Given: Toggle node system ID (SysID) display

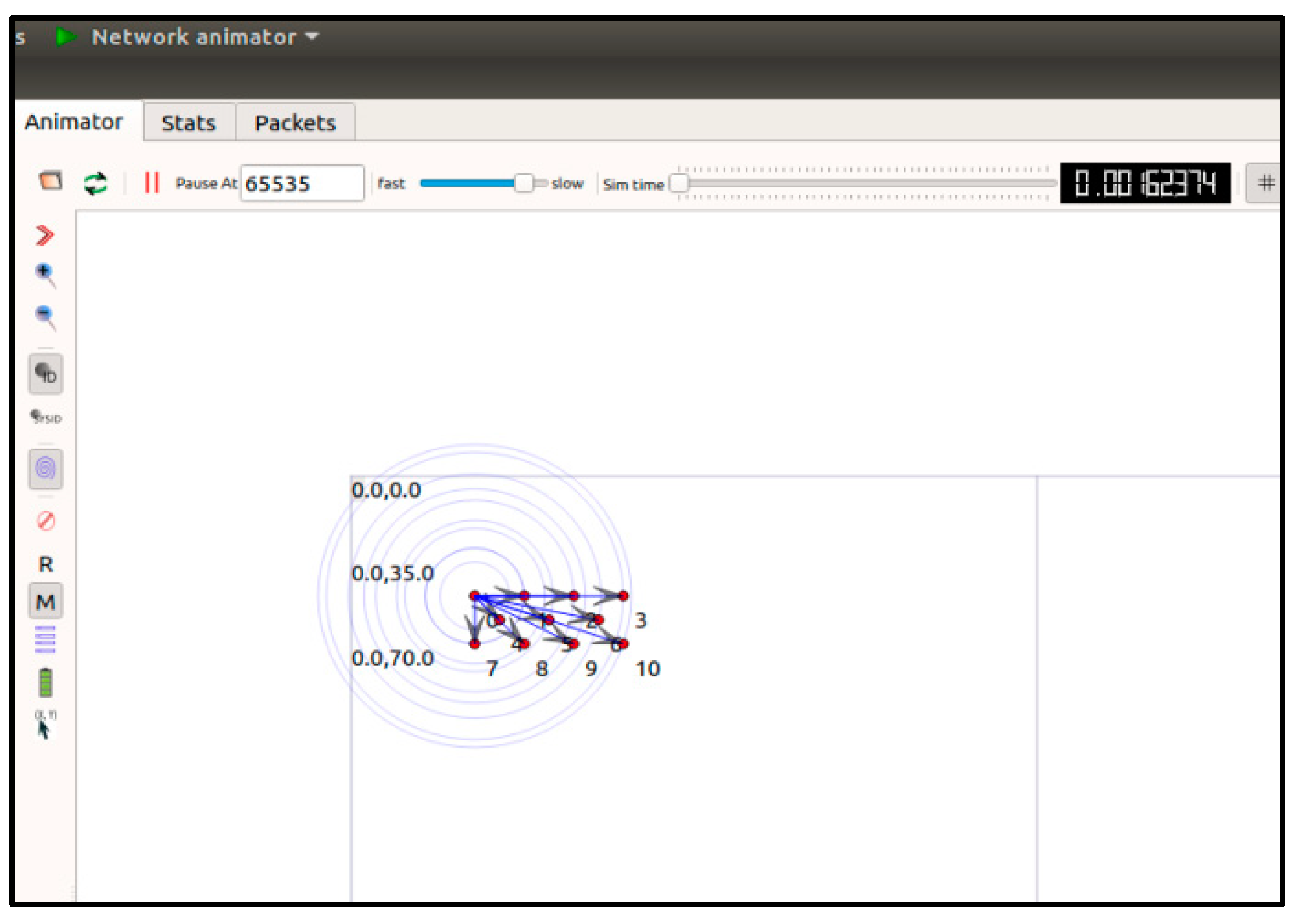Looking at the screenshot, I should point(46,417).
